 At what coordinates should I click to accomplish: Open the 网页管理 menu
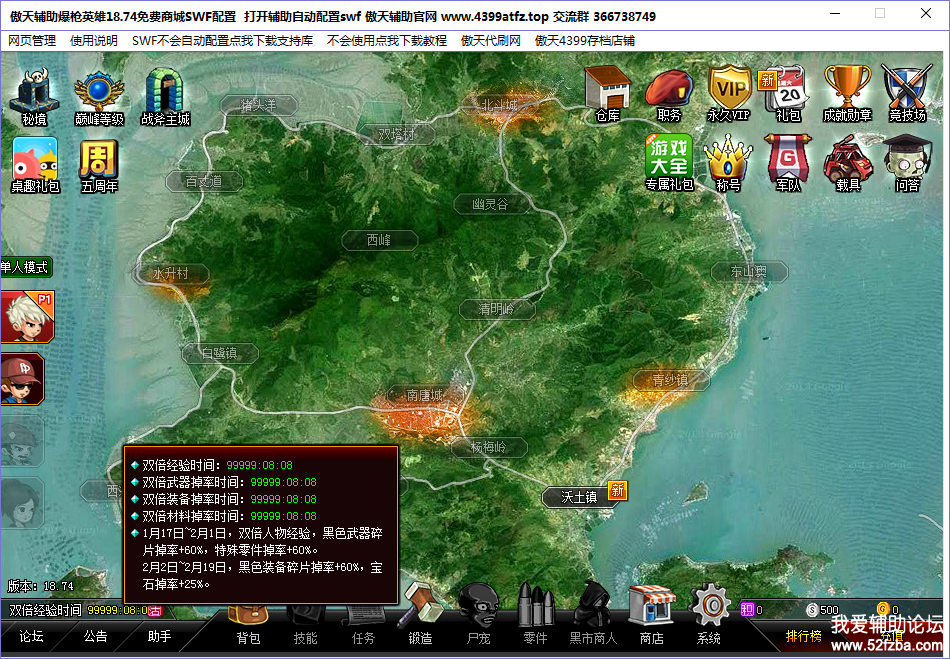32,41
